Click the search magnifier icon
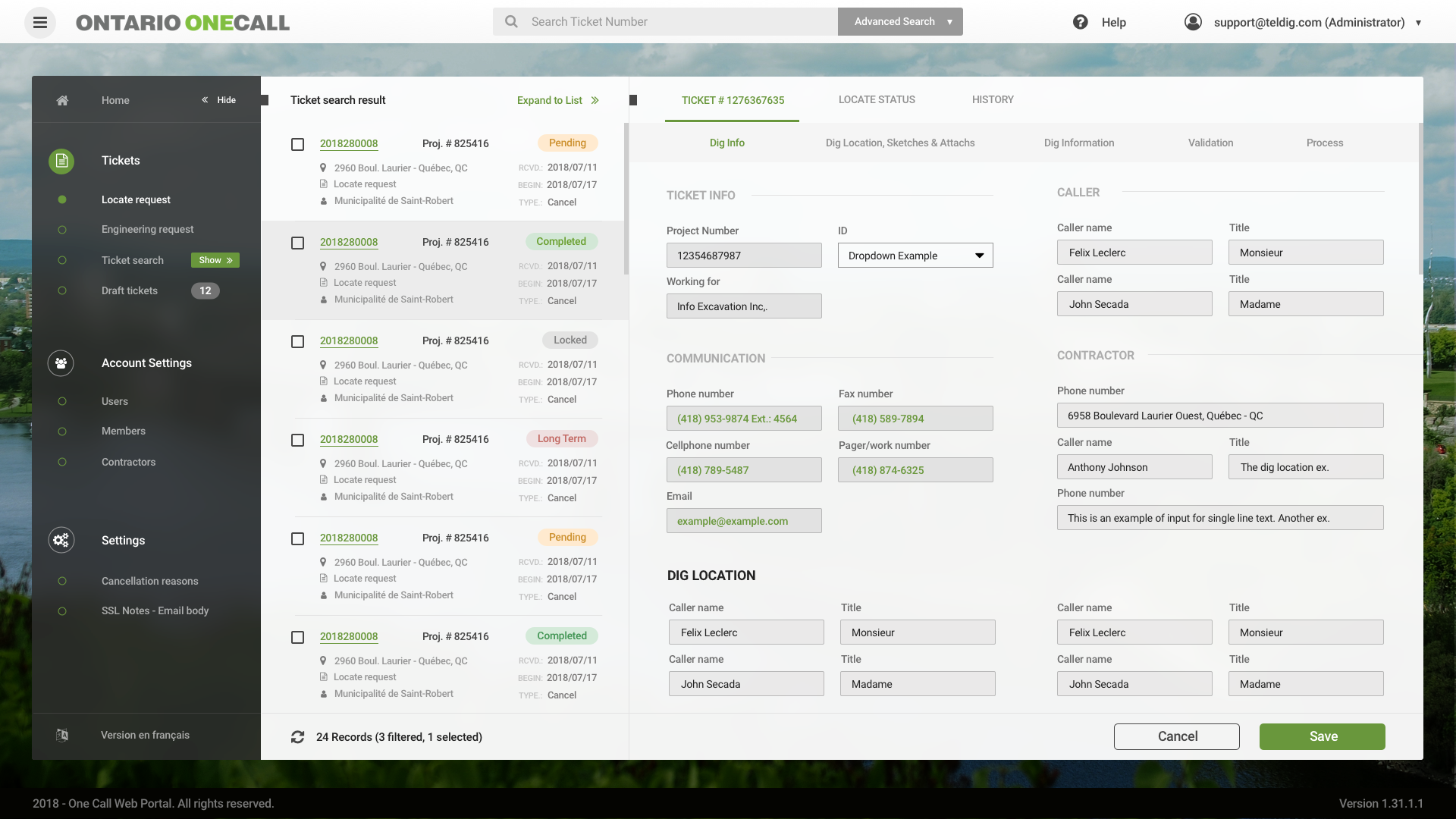This screenshot has height=819, width=1456. pyautogui.click(x=512, y=22)
